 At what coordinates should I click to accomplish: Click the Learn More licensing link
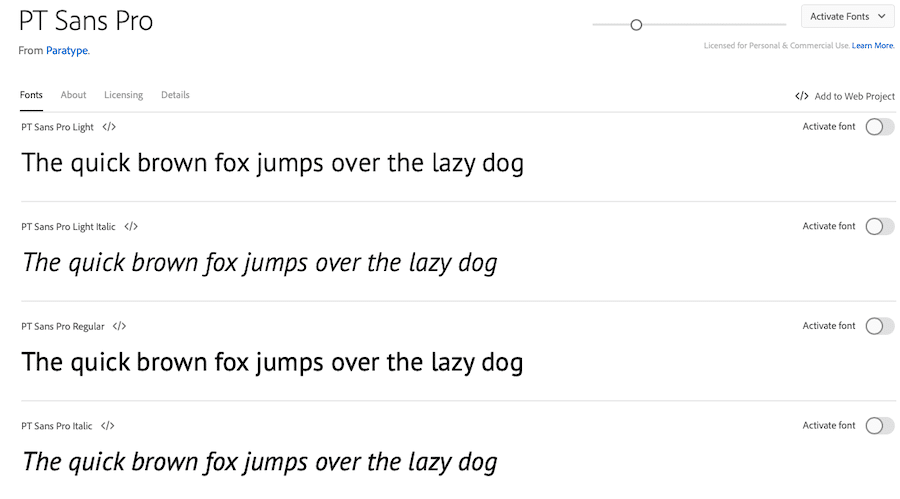[x=873, y=45]
